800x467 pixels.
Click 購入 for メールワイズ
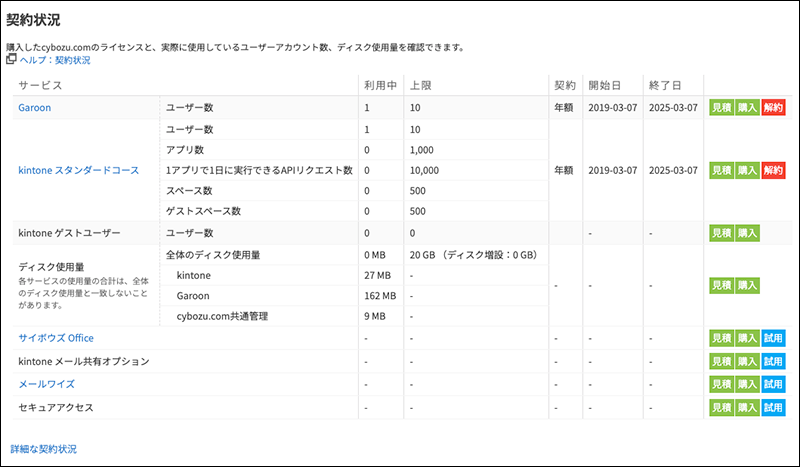coord(747,384)
